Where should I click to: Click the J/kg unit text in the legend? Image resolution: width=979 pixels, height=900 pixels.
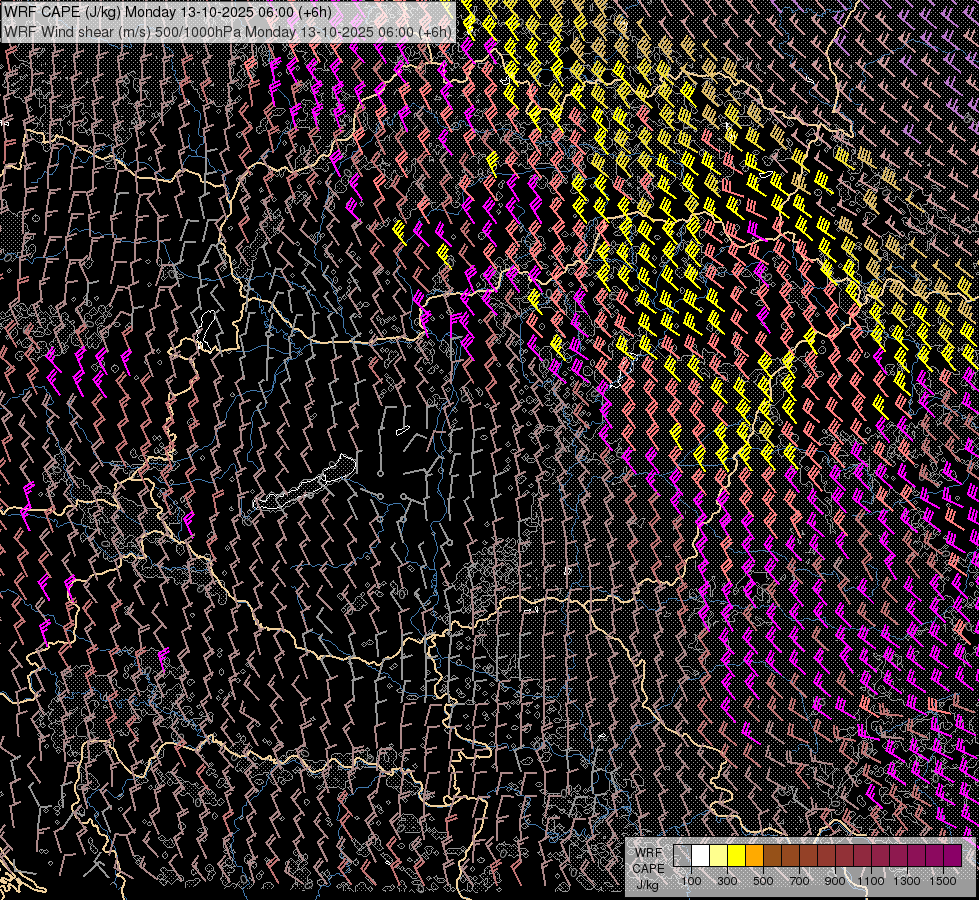pos(648,883)
